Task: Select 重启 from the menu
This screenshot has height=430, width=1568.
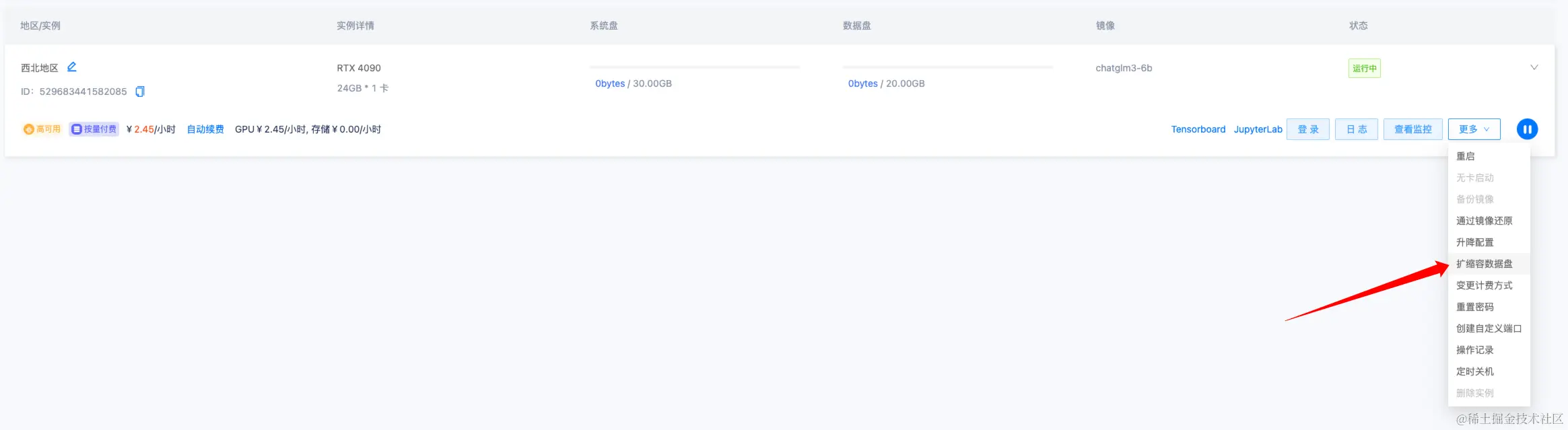Action: tap(1489, 156)
